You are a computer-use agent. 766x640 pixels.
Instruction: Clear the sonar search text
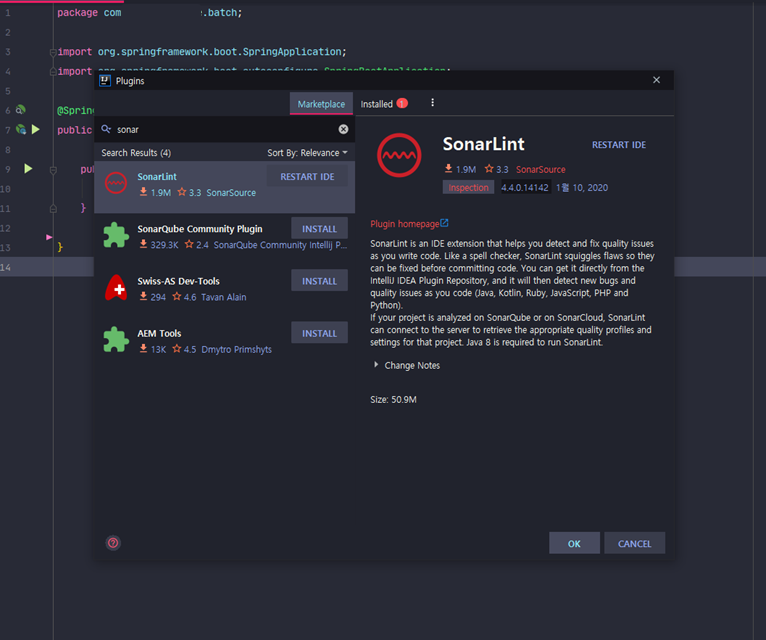(x=343, y=129)
